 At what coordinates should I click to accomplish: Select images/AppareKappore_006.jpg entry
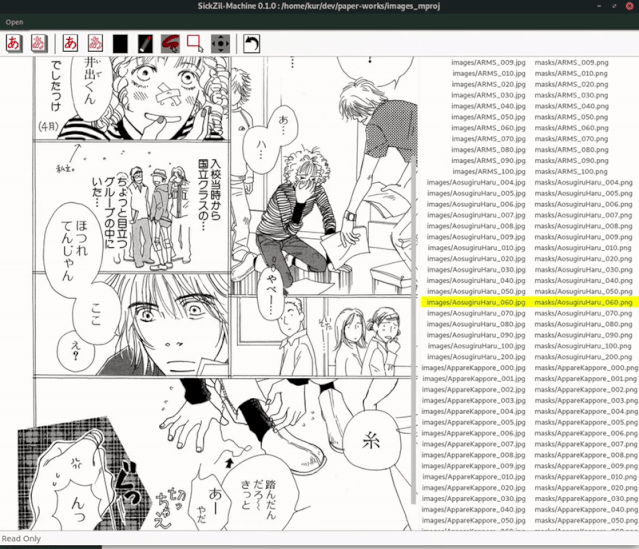coord(474,433)
